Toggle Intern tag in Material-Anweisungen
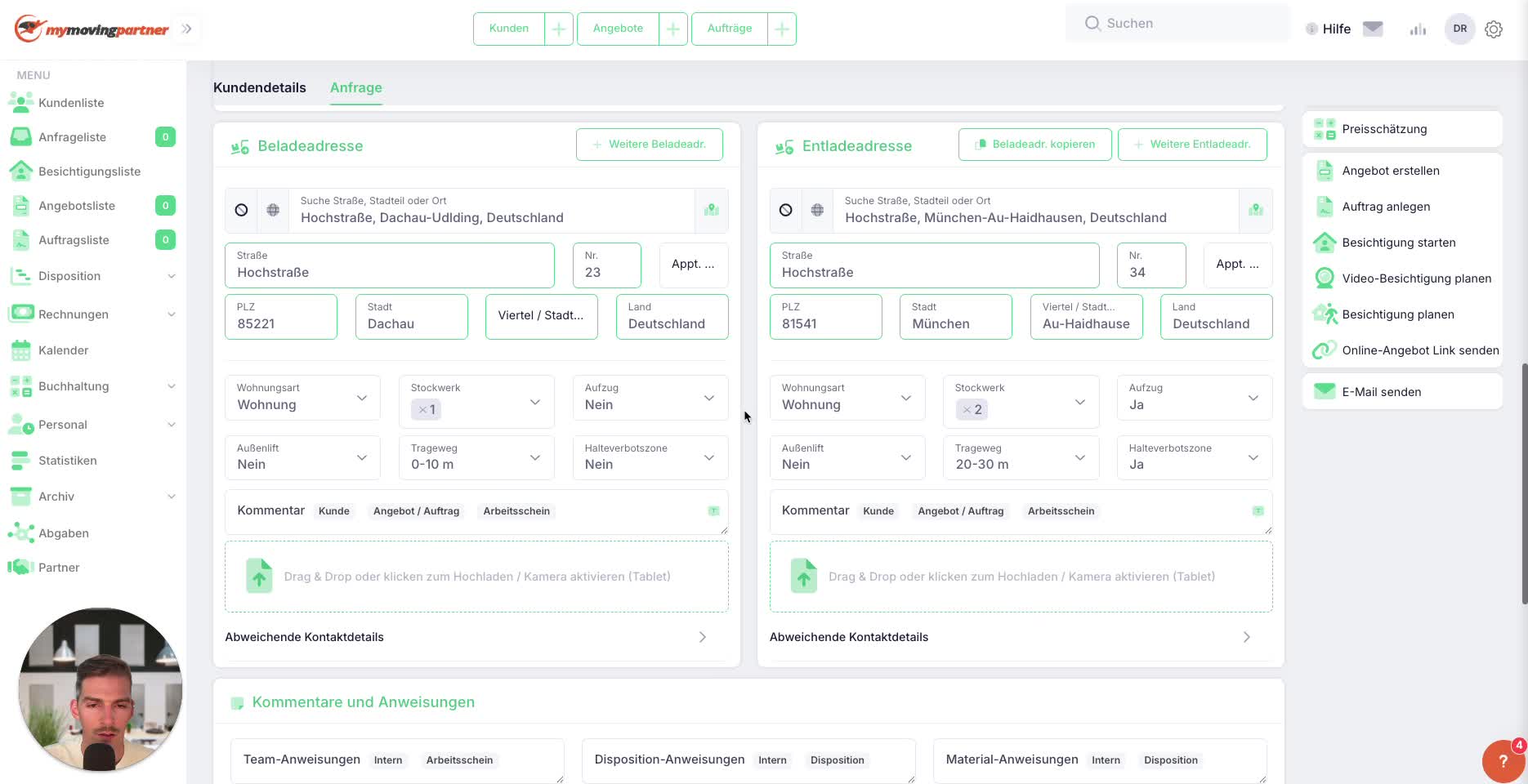The image size is (1528, 784). tap(1106, 760)
